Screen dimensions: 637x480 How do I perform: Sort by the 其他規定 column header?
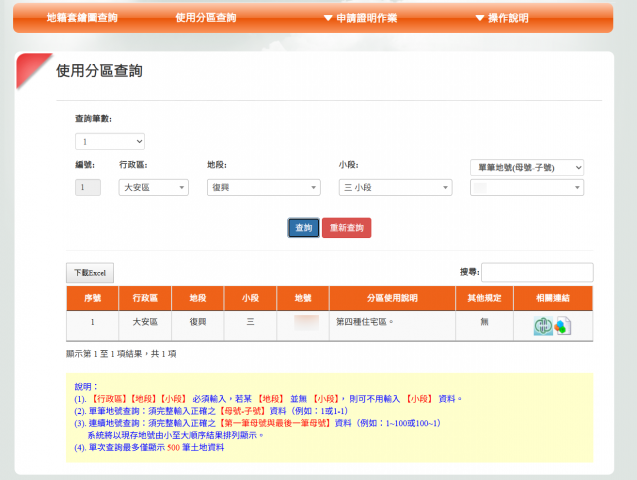(484, 298)
